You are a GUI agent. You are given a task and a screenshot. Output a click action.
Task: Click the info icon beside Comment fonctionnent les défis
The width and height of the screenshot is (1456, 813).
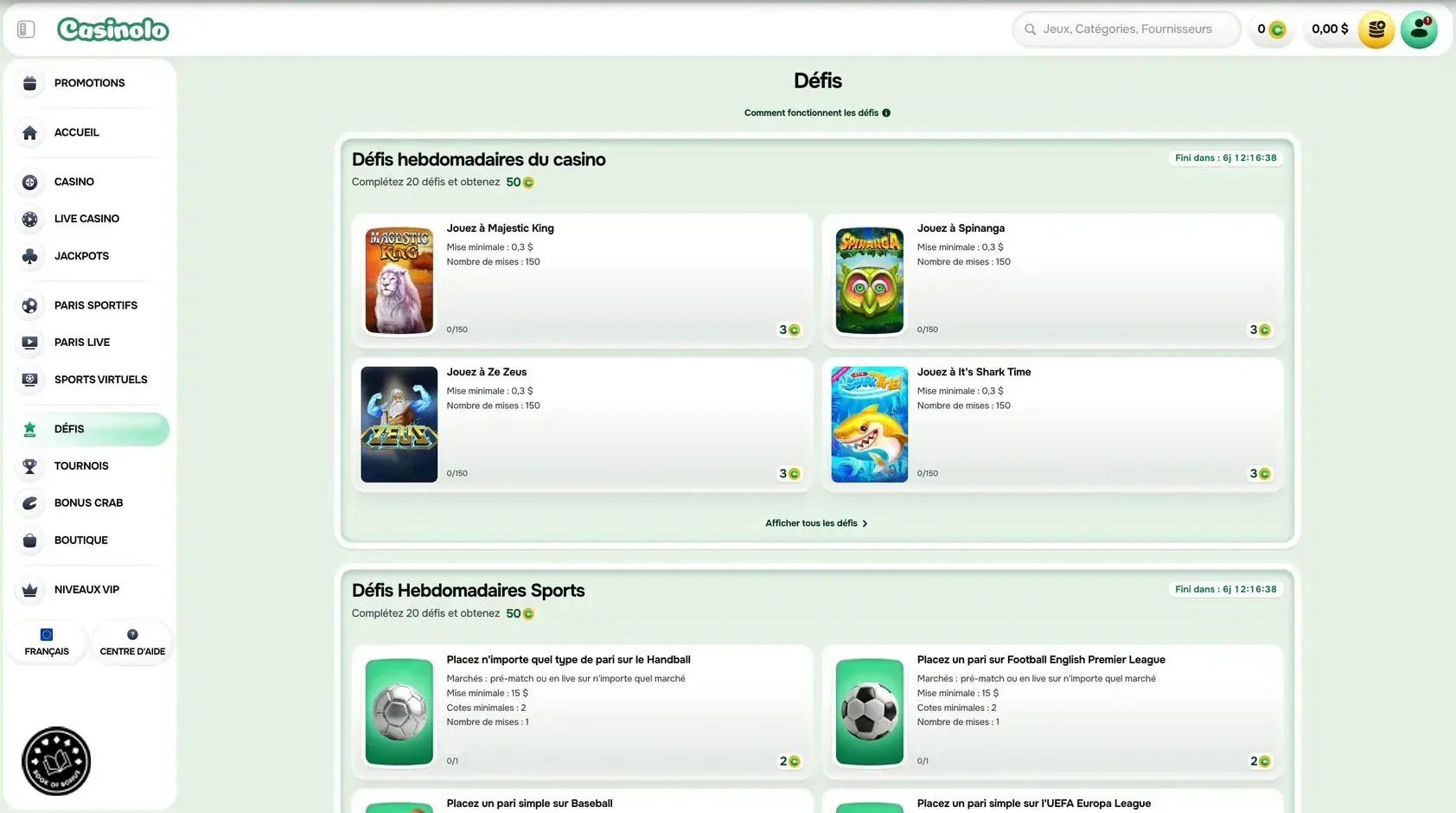pos(886,113)
